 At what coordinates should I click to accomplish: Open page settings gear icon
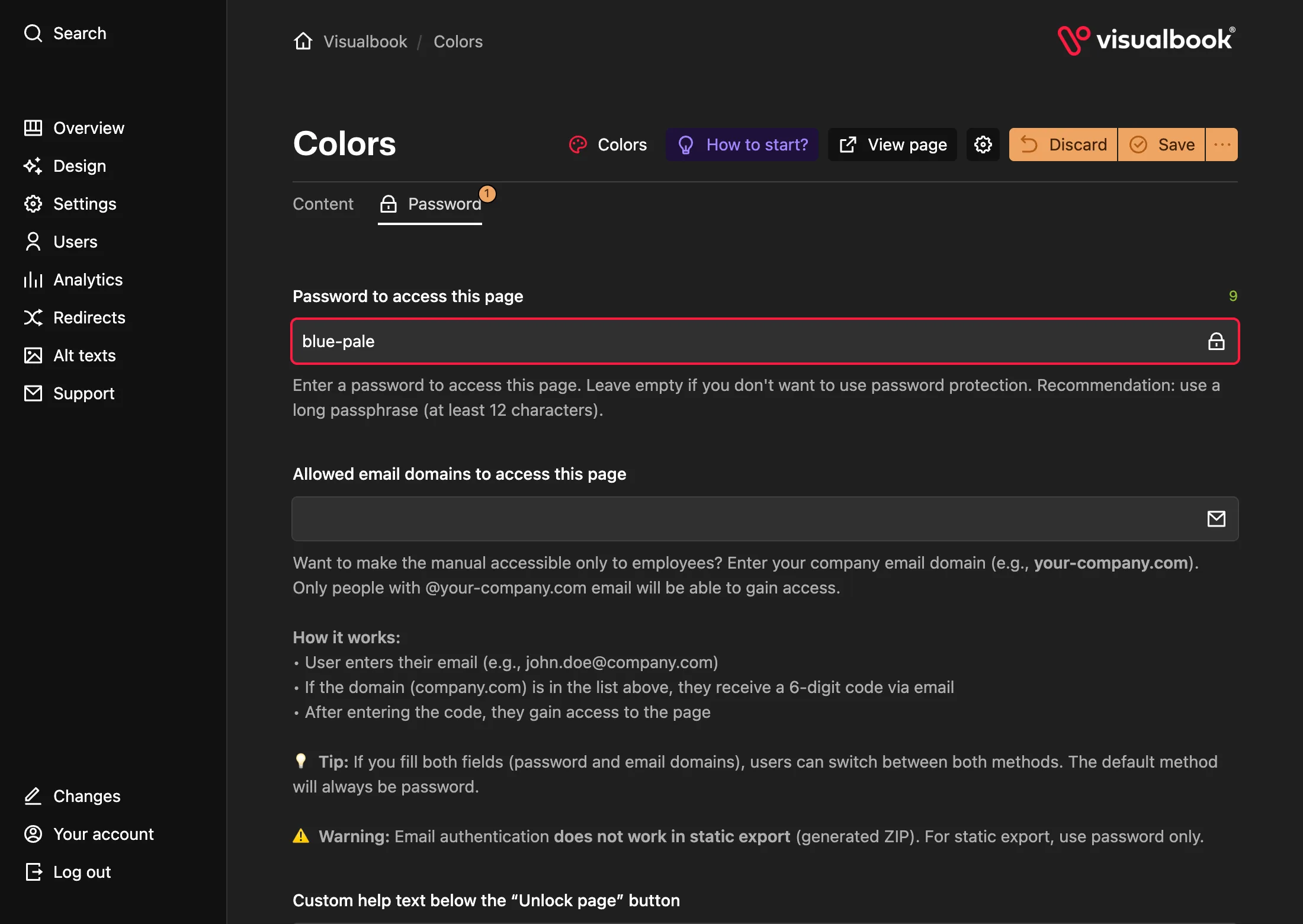[x=983, y=145]
